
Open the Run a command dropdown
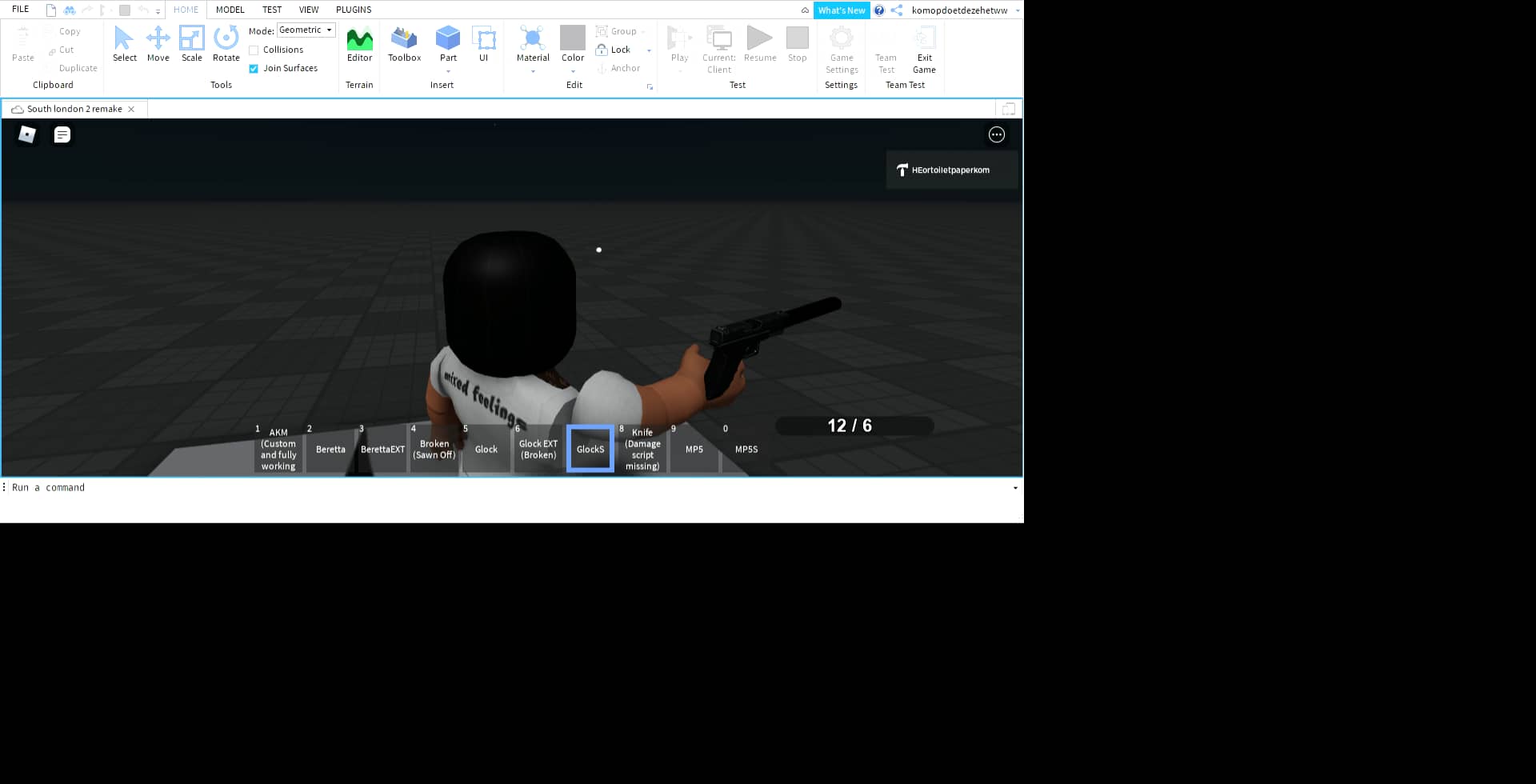[1015, 487]
